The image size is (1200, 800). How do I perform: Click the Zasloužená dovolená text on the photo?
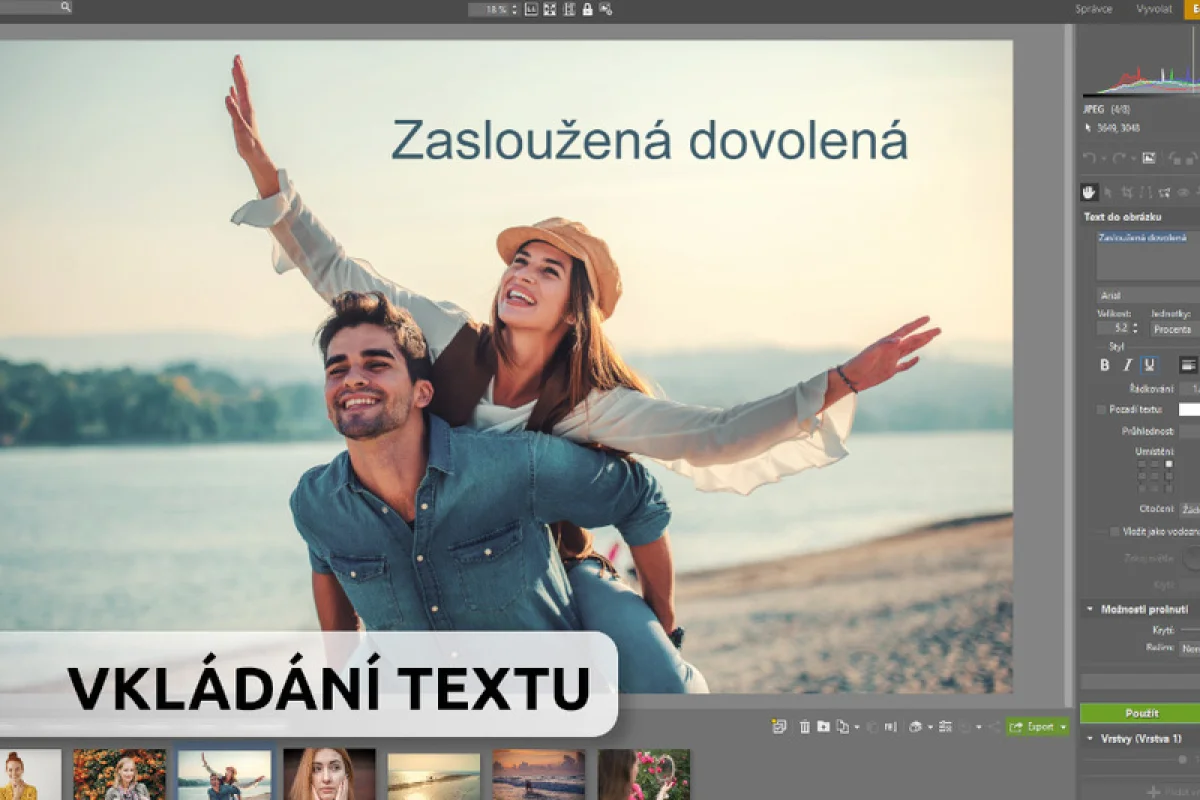tap(649, 140)
